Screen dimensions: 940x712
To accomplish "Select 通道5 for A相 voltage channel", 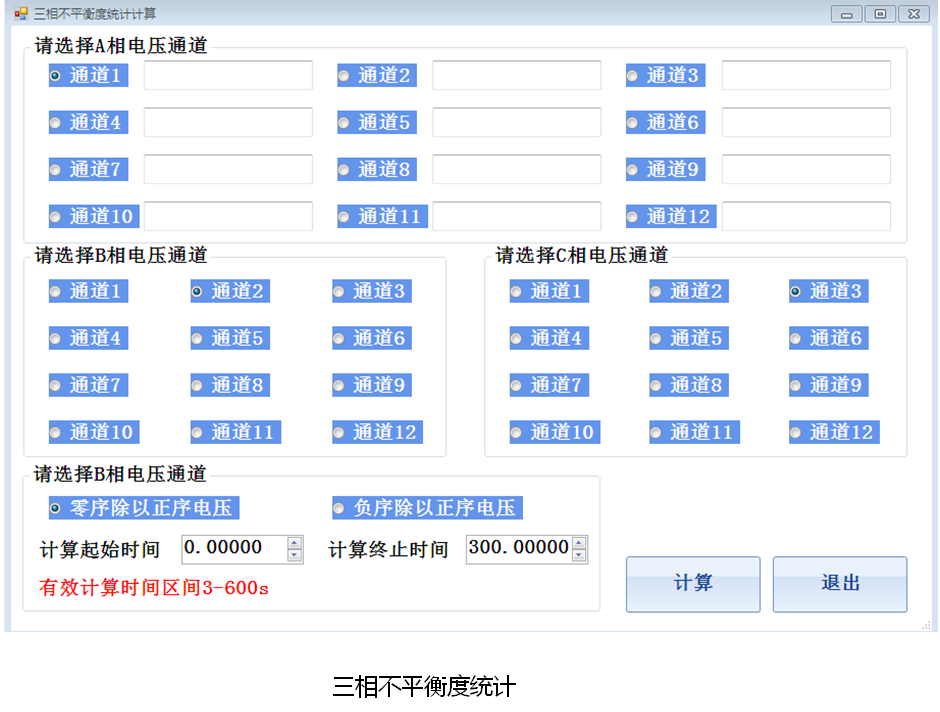I will [344, 123].
